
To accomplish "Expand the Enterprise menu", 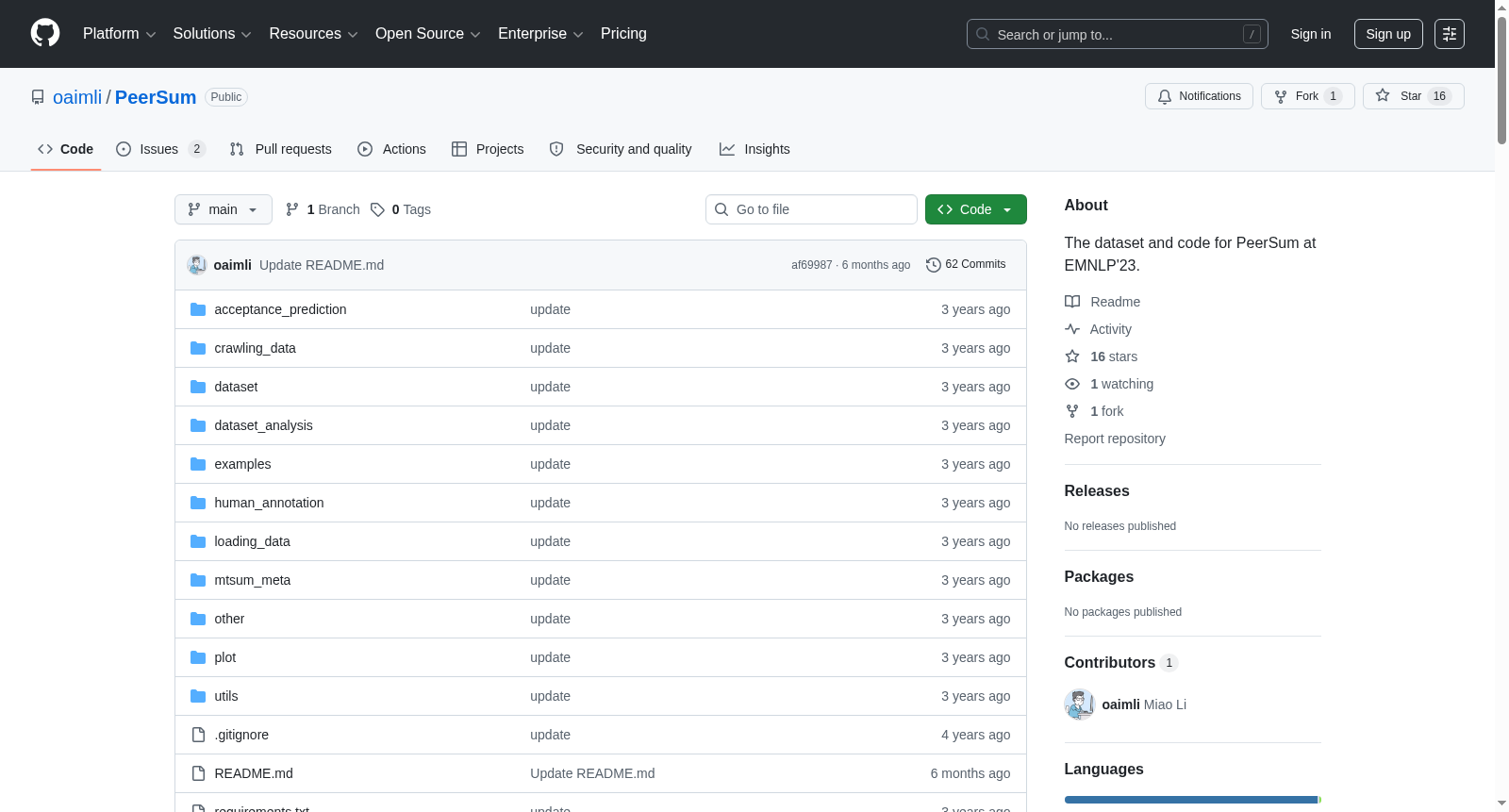I will (540, 34).
